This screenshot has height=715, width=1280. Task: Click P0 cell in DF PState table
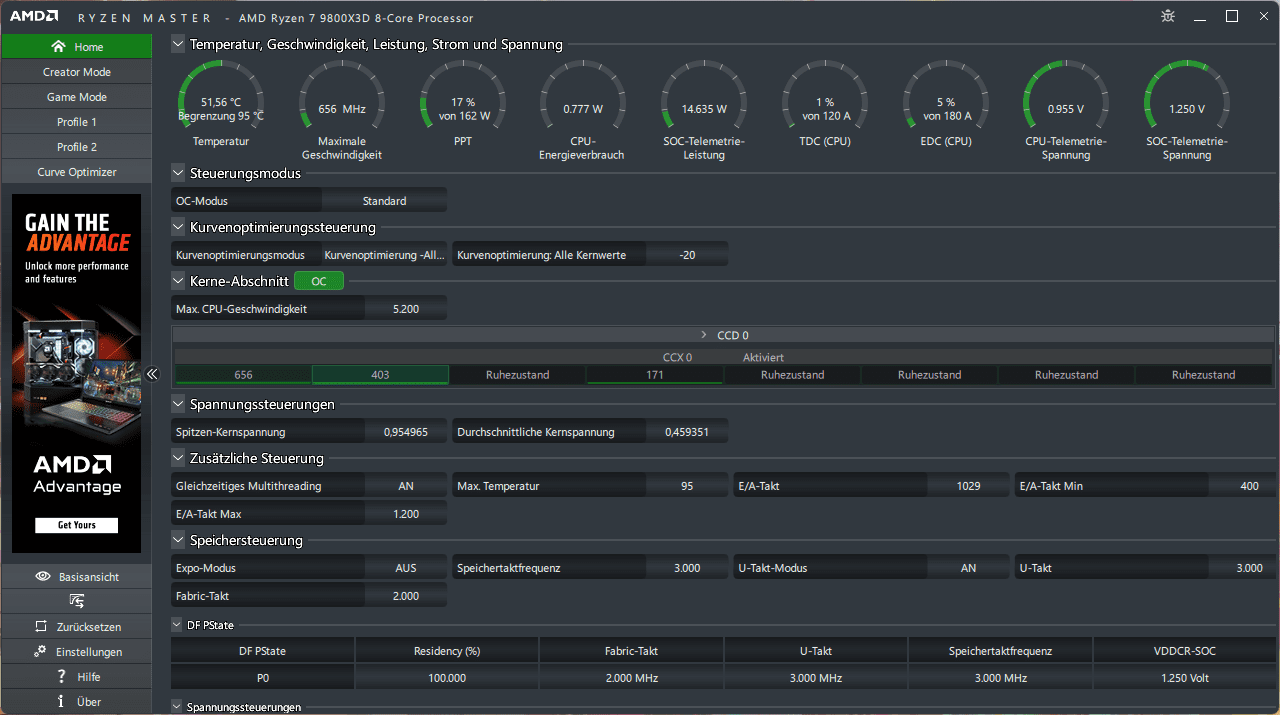coord(263,678)
